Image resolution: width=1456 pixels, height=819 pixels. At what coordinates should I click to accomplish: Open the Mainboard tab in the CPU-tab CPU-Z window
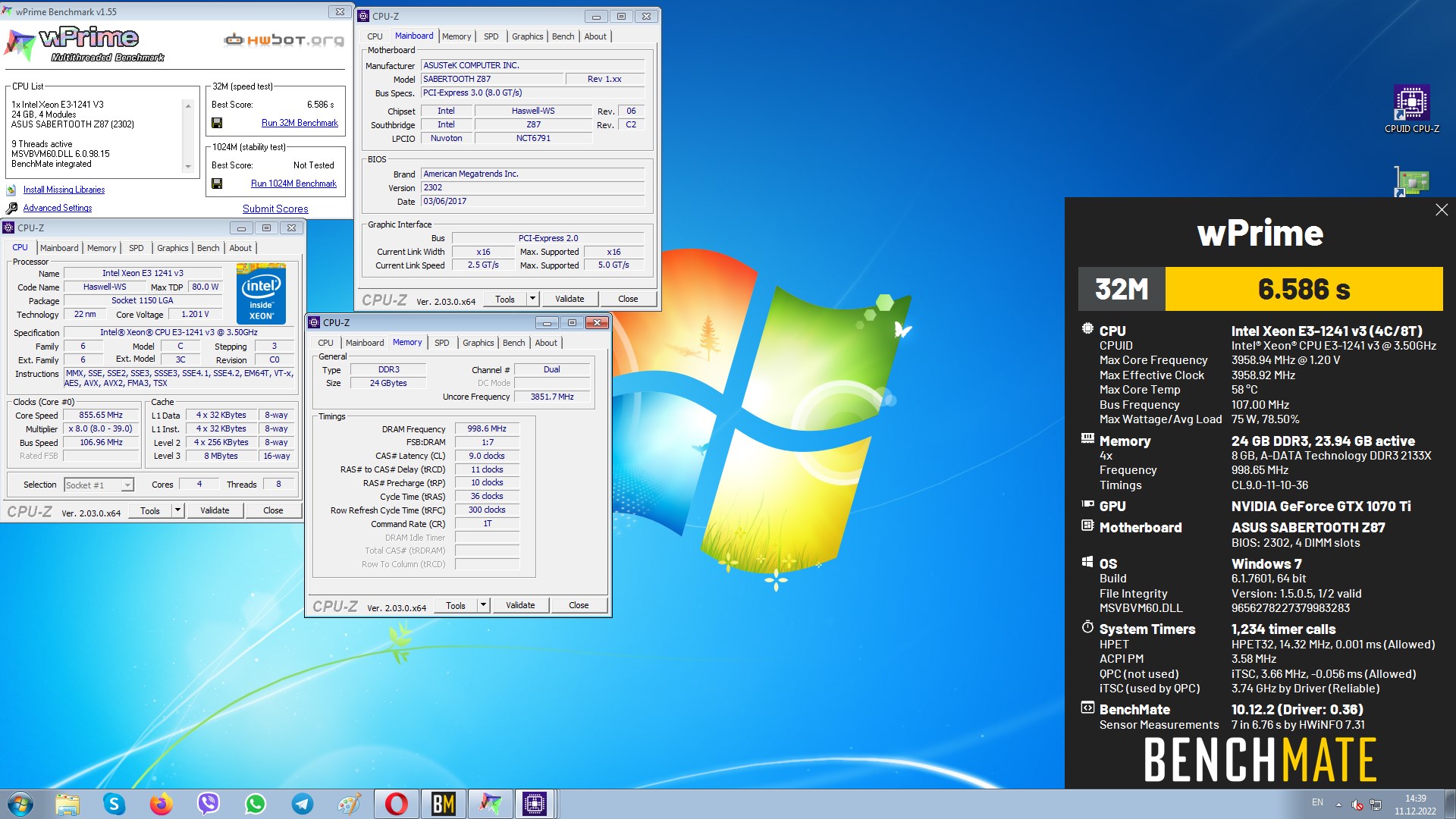click(59, 248)
